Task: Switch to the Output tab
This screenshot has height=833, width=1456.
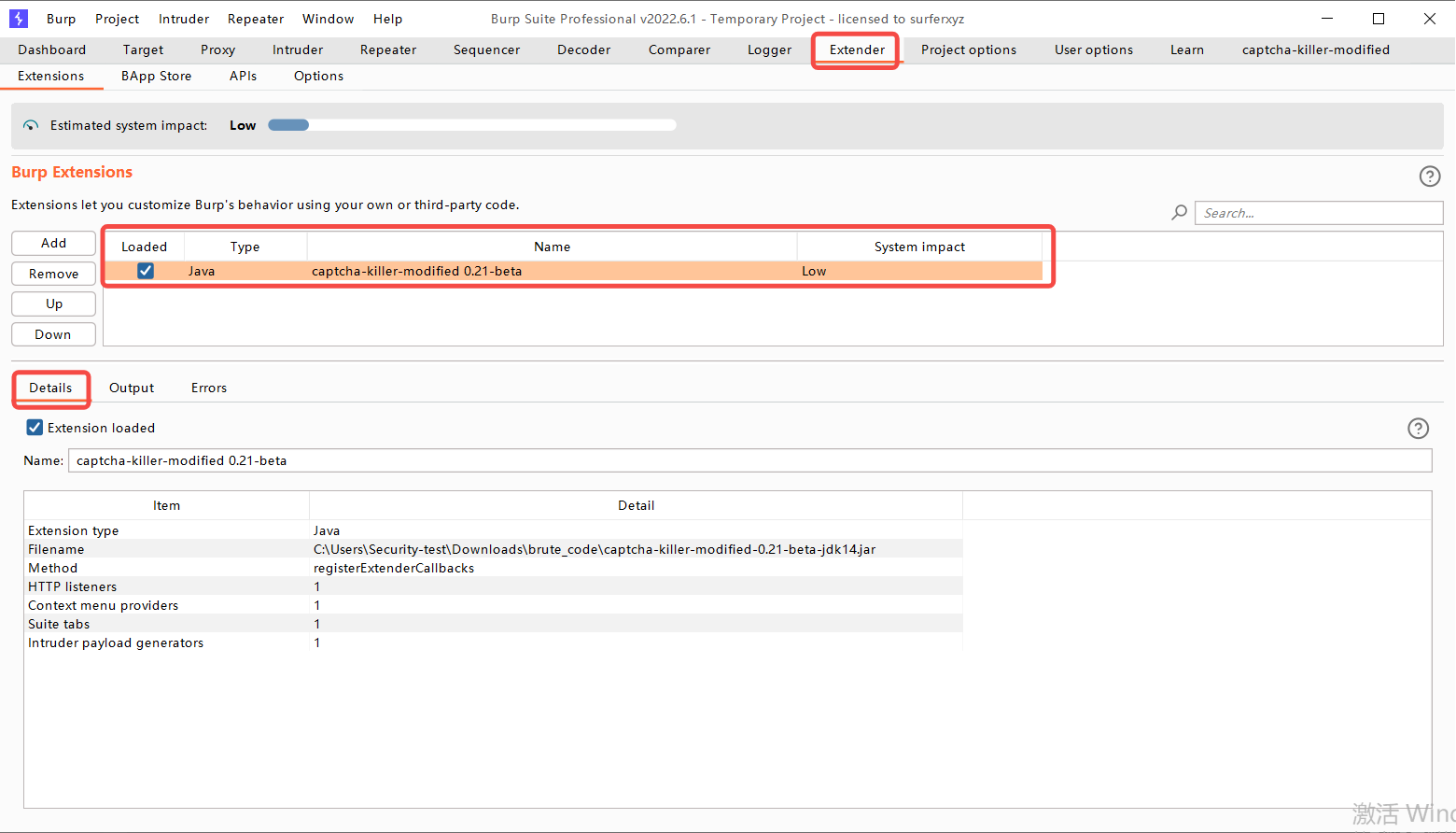Action: [132, 388]
